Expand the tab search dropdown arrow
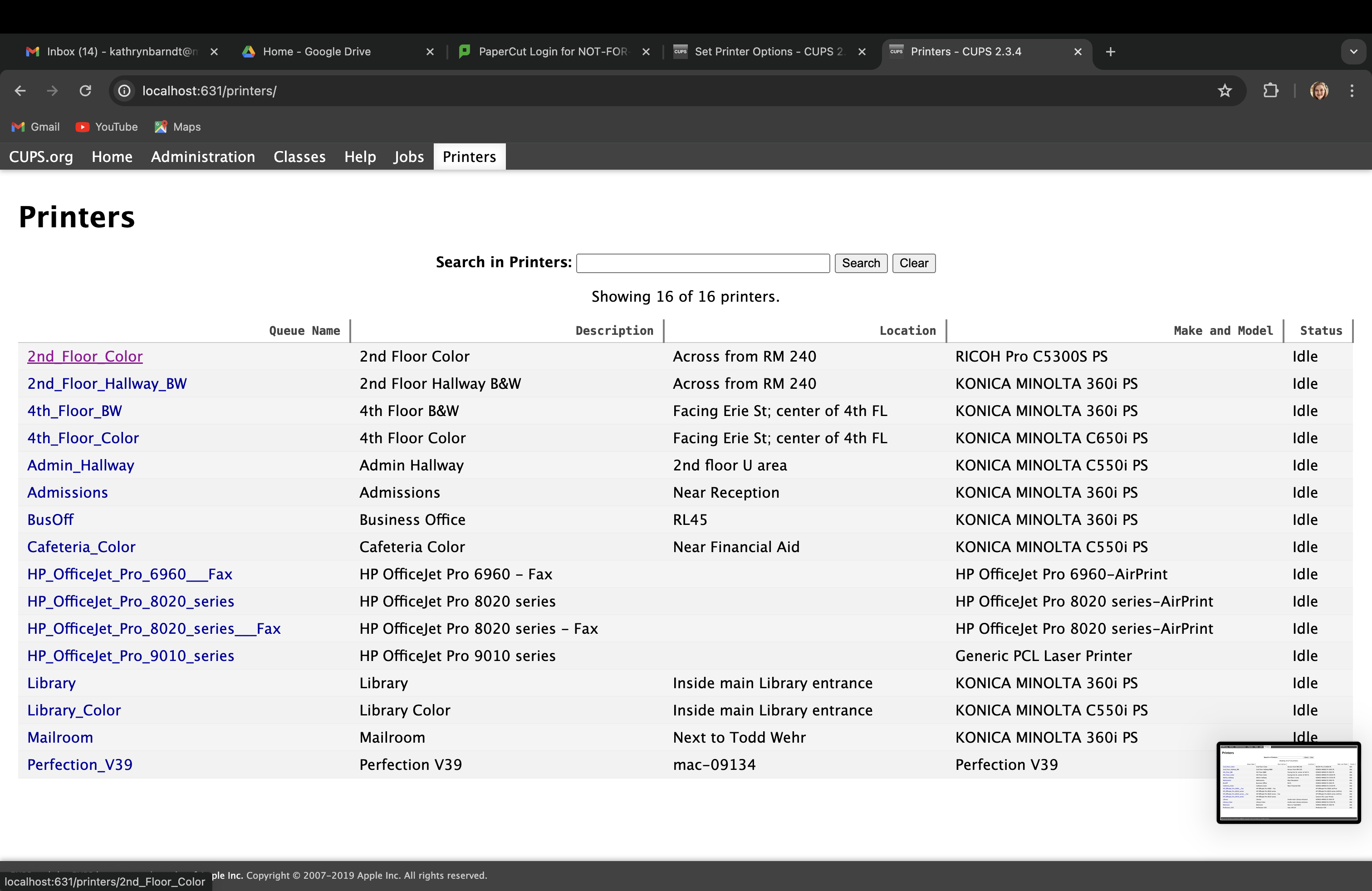This screenshot has height=891, width=1372. pos(1353,52)
